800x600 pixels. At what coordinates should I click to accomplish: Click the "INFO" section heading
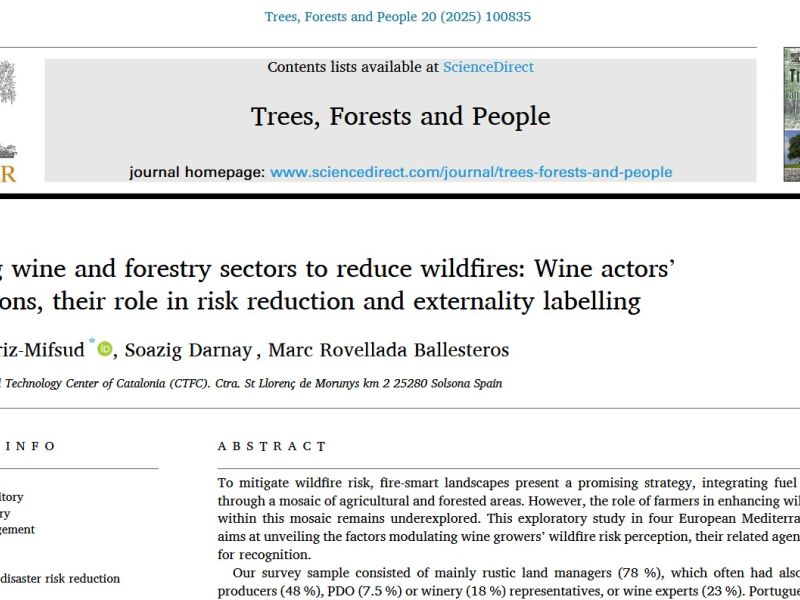pos(28,446)
